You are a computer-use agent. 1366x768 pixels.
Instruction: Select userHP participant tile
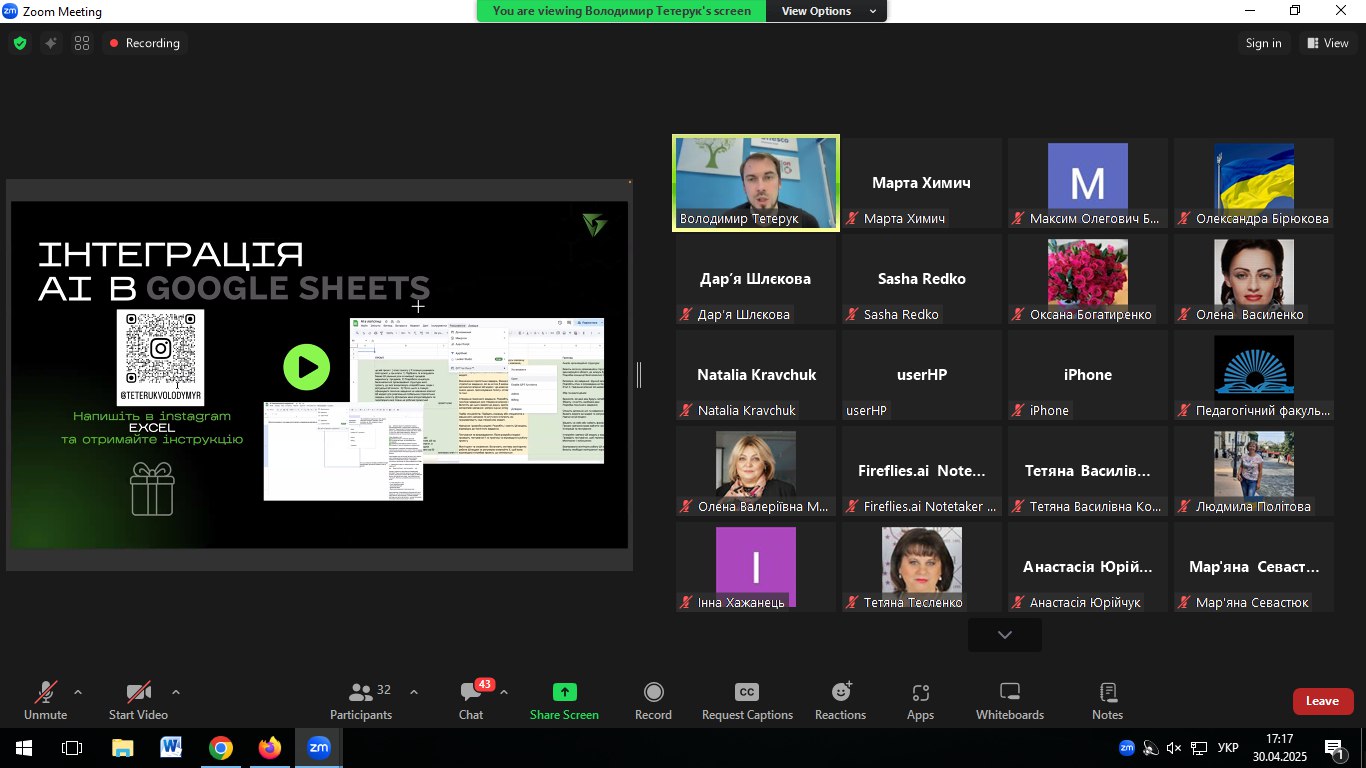coord(921,376)
